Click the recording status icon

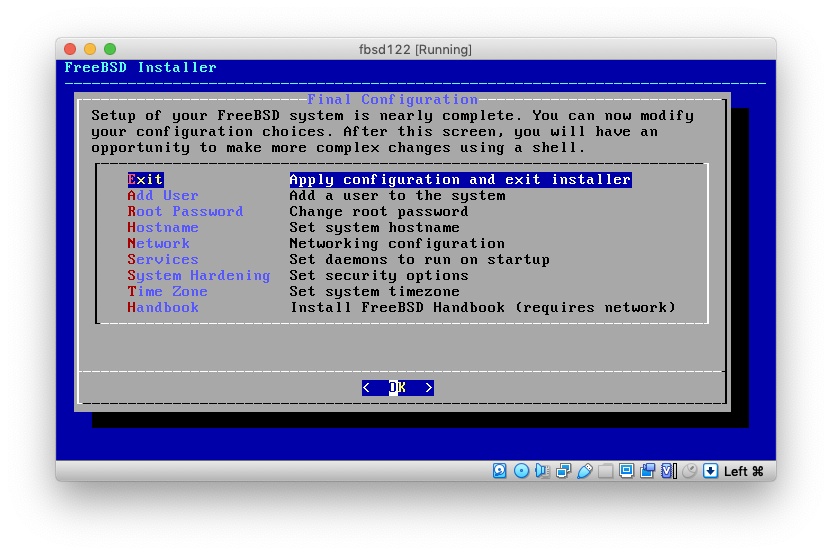[x=648, y=471]
